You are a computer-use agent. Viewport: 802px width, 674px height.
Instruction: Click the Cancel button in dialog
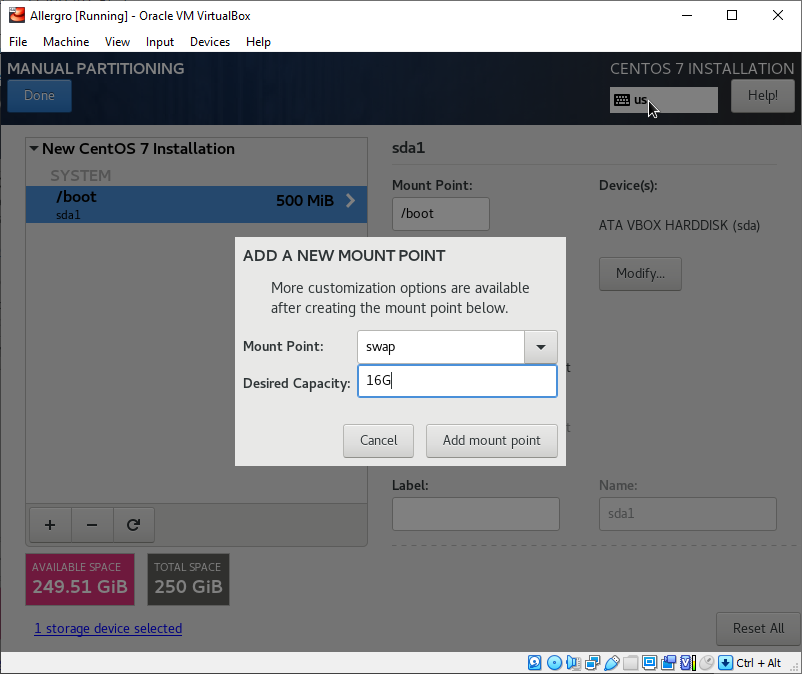click(378, 440)
